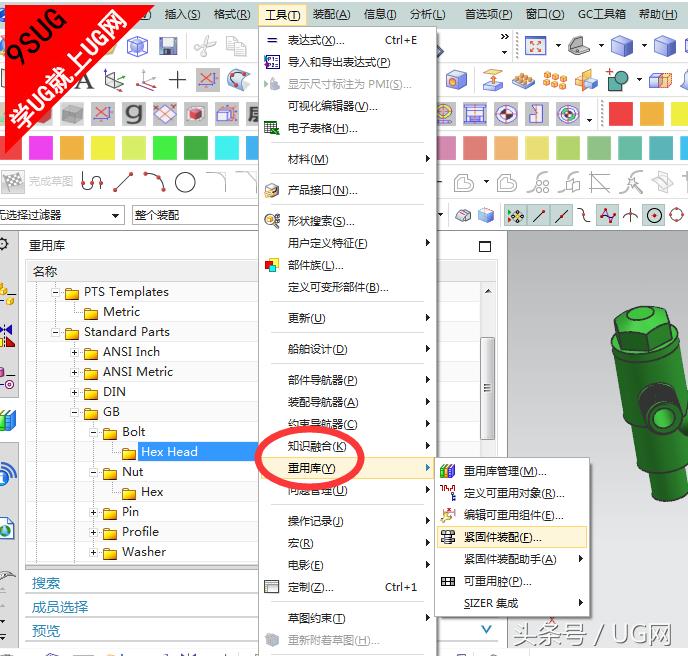Viewport: 688px width, 656px height.
Task: Open the Assemblies (装配) menu
Action: pyautogui.click(x=331, y=14)
